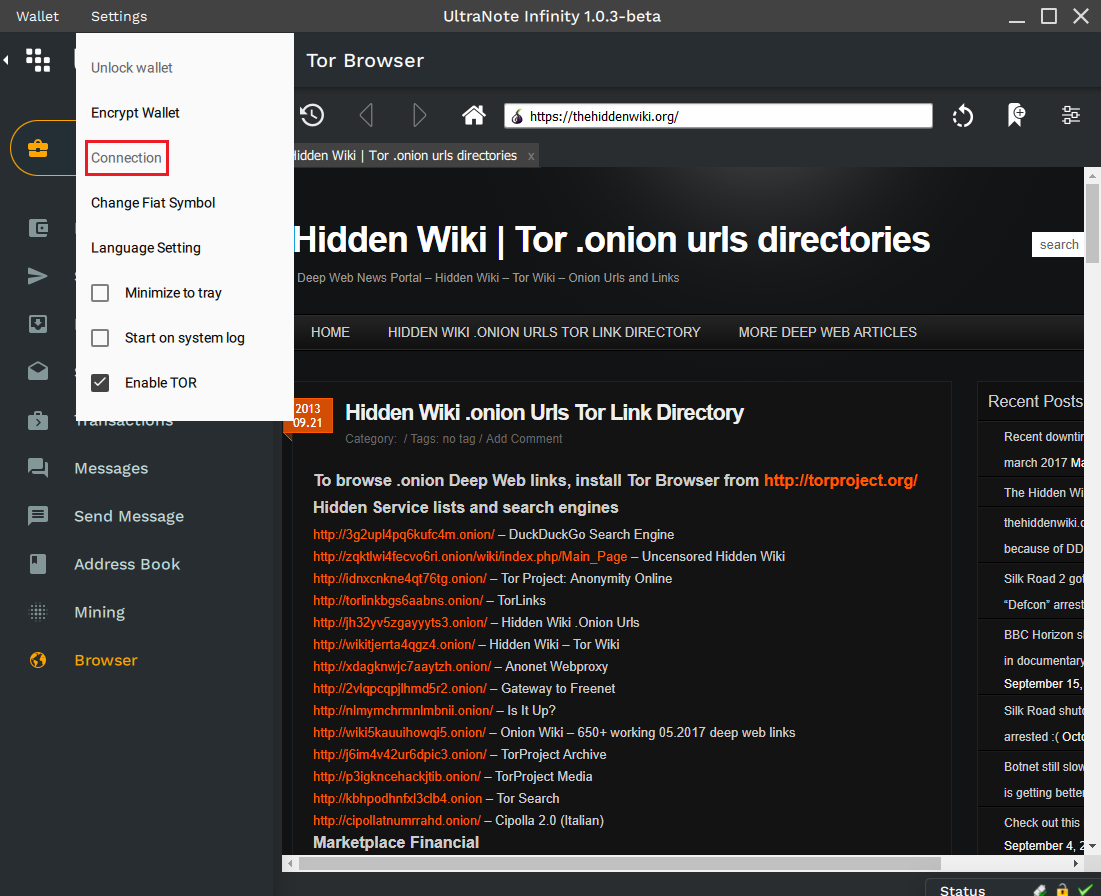The image size is (1101, 896).
Task: Click the Send Message speech icon
Action: [38, 515]
